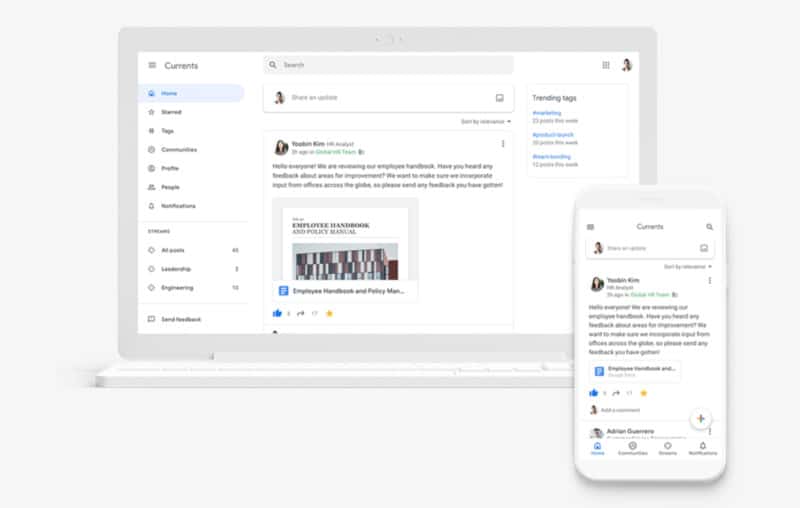
Task: Switch to Communities tab on phone
Action: click(633, 448)
